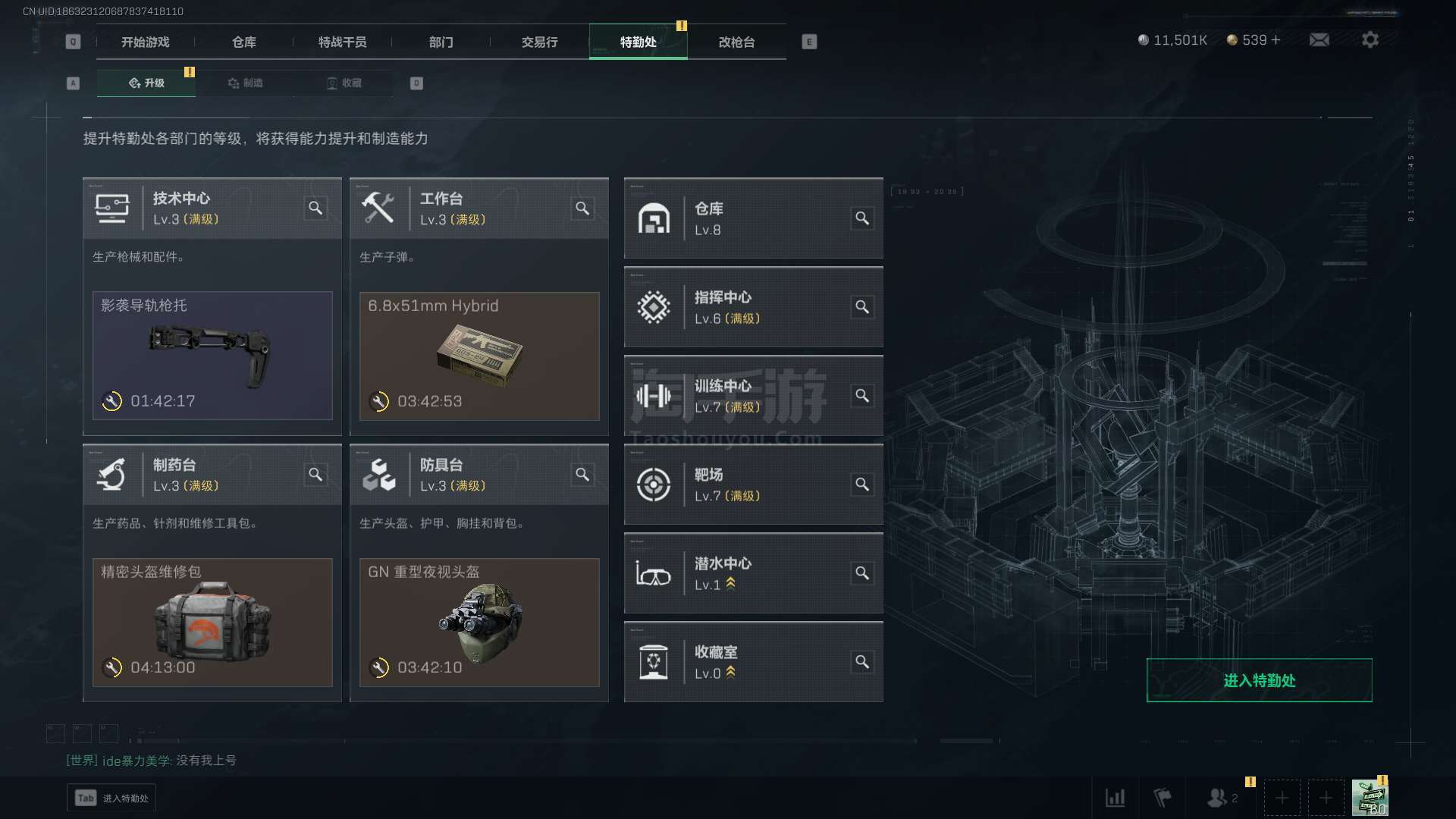The width and height of the screenshot is (1456, 819).
Task: Open the friends icon showing 2
Action: [x=1222, y=798]
